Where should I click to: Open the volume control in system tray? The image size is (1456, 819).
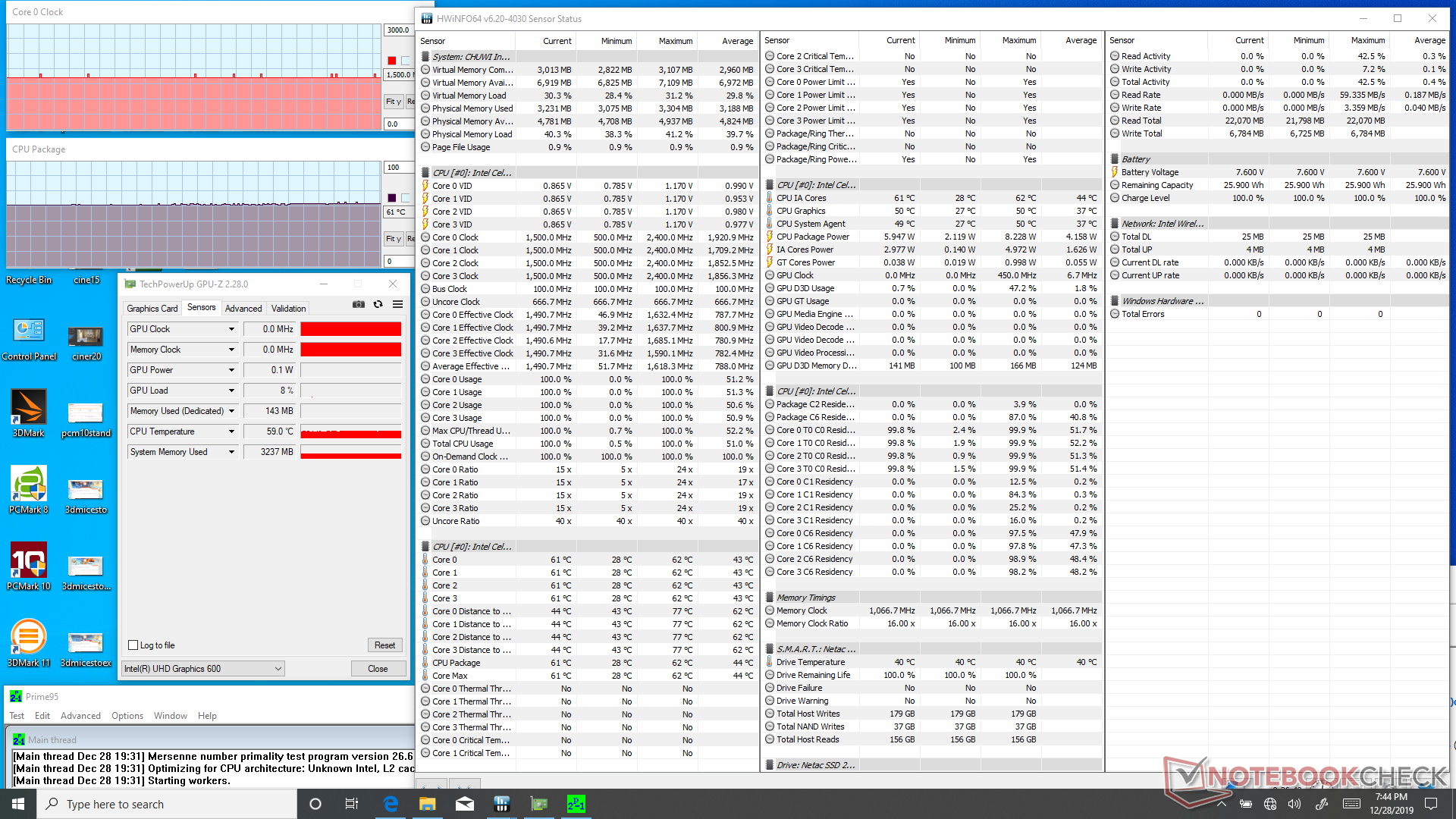tap(1294, 804)
